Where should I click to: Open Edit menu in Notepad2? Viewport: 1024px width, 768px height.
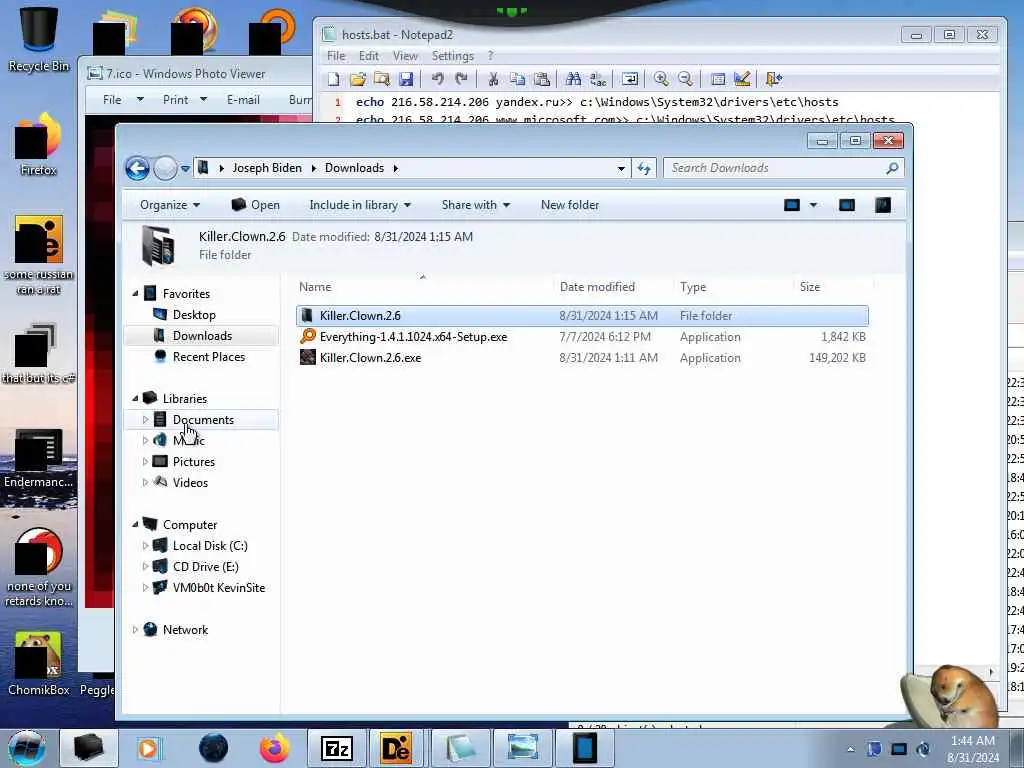click(x=369, y=56)
